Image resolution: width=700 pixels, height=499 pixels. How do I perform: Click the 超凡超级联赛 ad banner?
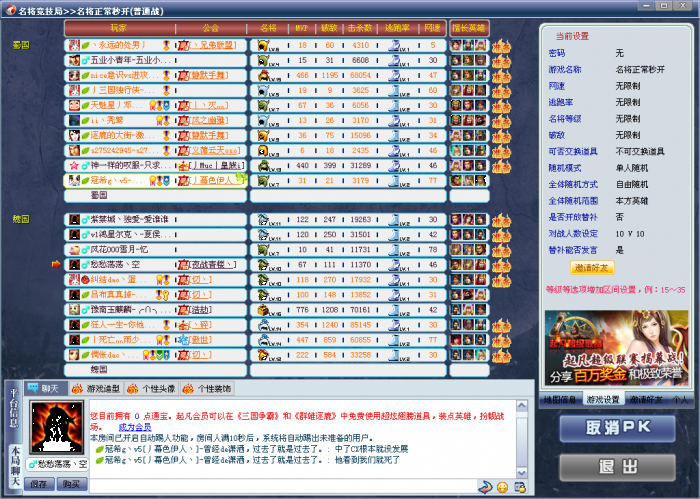pos(617,348)
